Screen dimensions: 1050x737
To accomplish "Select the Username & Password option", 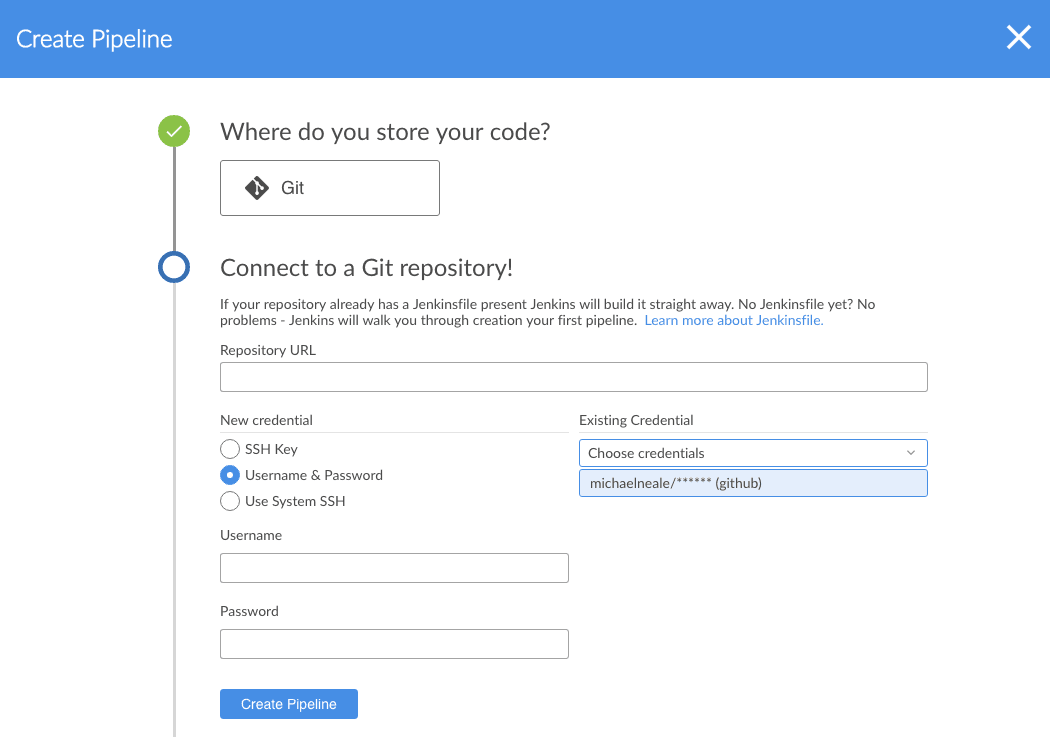I will pos(229,475).
